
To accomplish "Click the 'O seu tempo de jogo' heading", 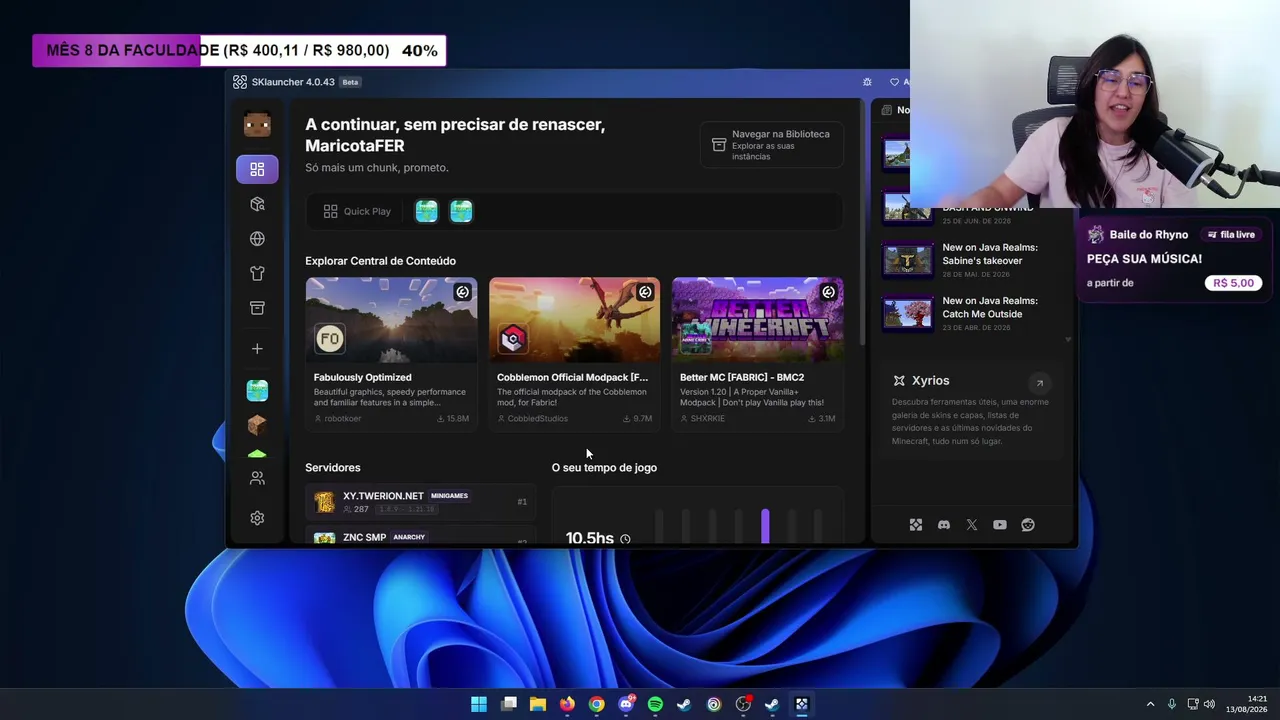I will [604, 468].
